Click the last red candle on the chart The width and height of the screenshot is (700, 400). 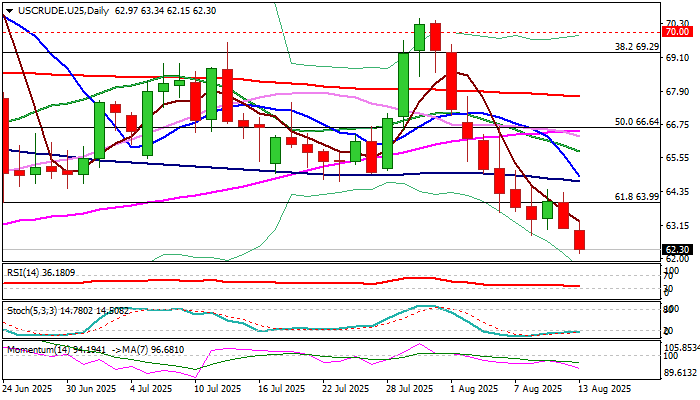[580, 239]
